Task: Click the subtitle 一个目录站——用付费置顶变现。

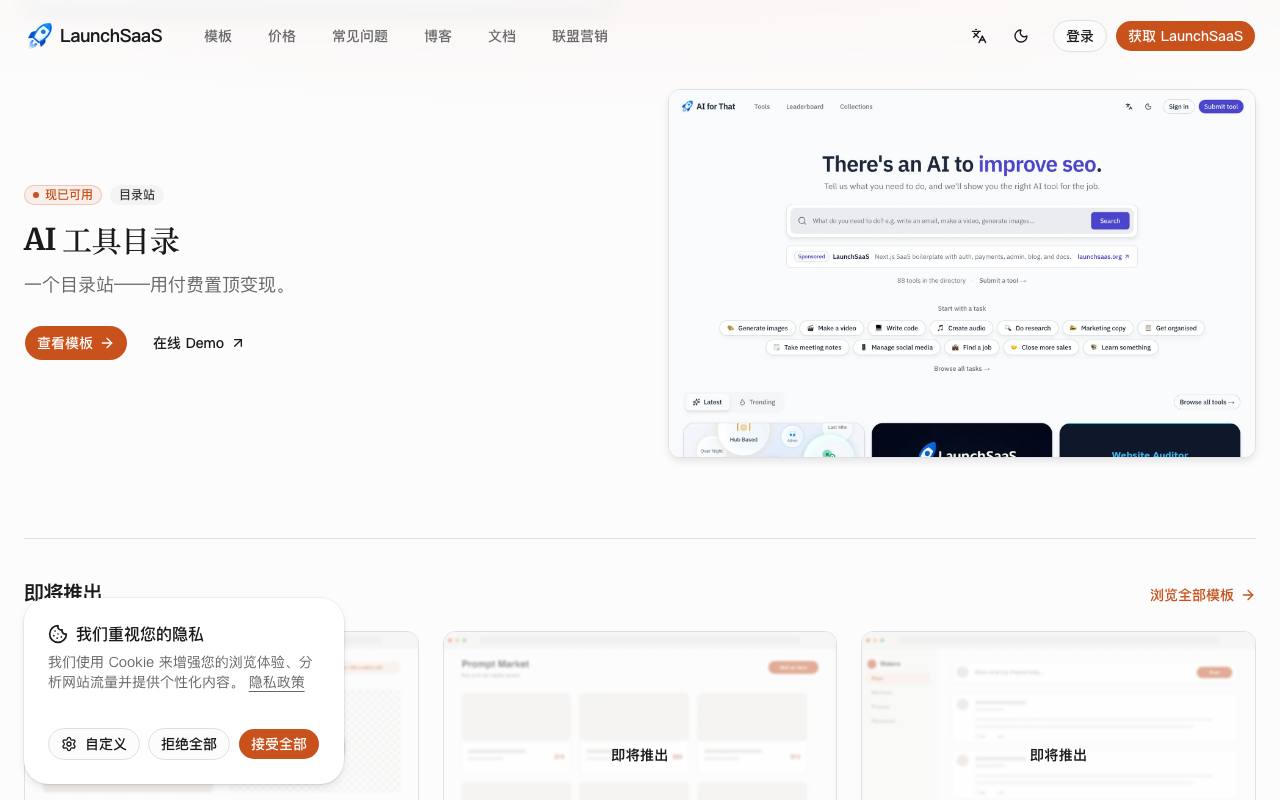Action: (160, 285)
